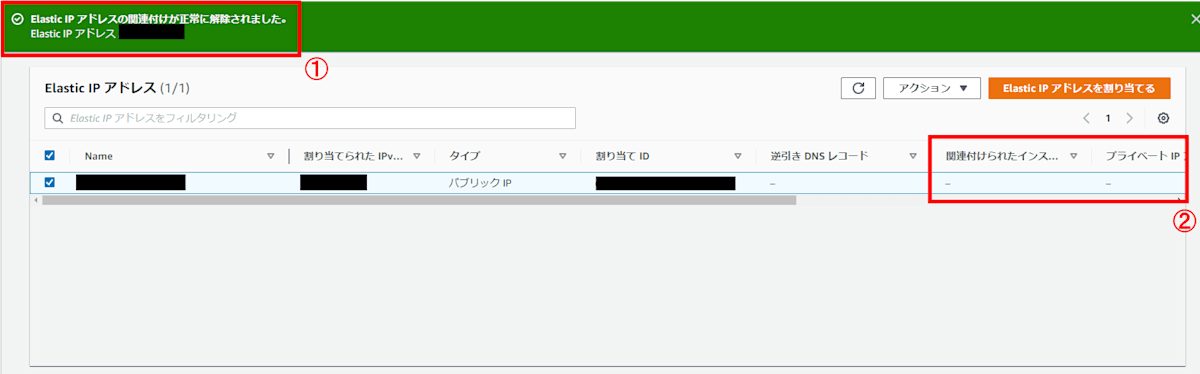Focus the Elastic IP filter search field
1200x374 pixels.
[310, 118]
